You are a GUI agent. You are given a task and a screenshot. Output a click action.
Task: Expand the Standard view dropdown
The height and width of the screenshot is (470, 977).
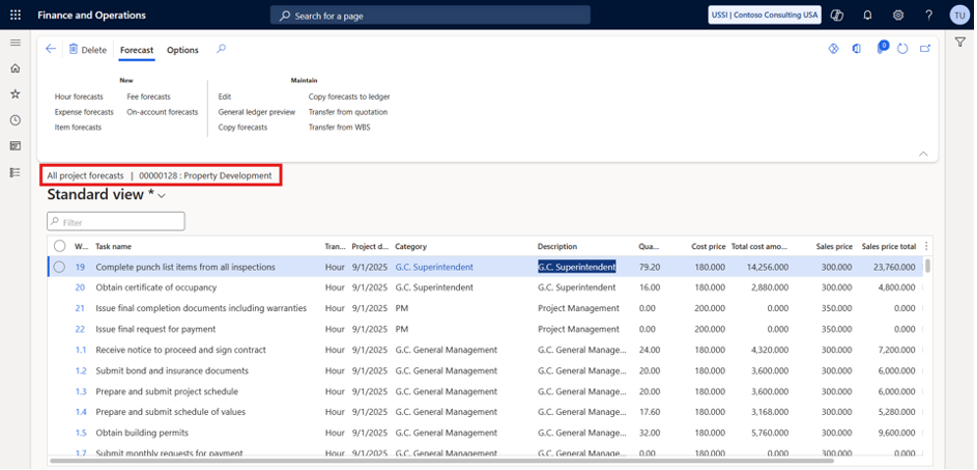tap(161, 196)
